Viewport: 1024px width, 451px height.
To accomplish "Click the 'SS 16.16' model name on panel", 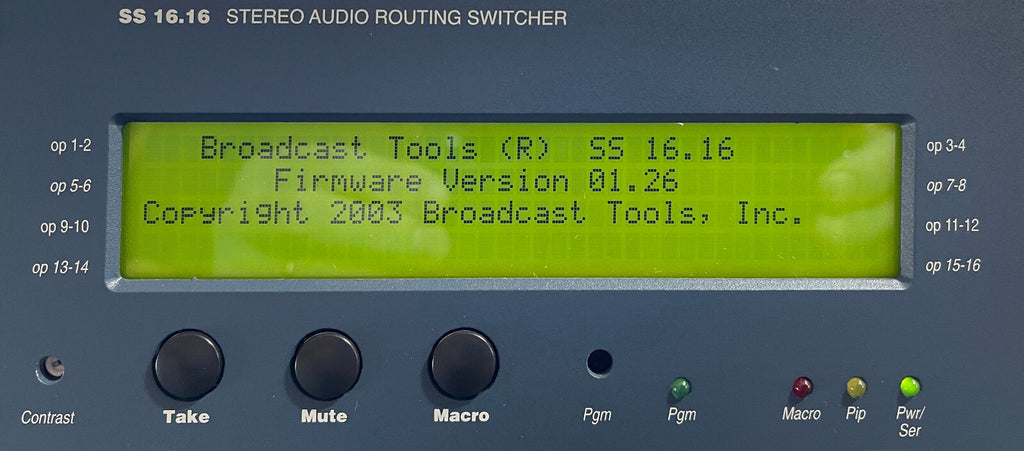I will coord(164,18).
